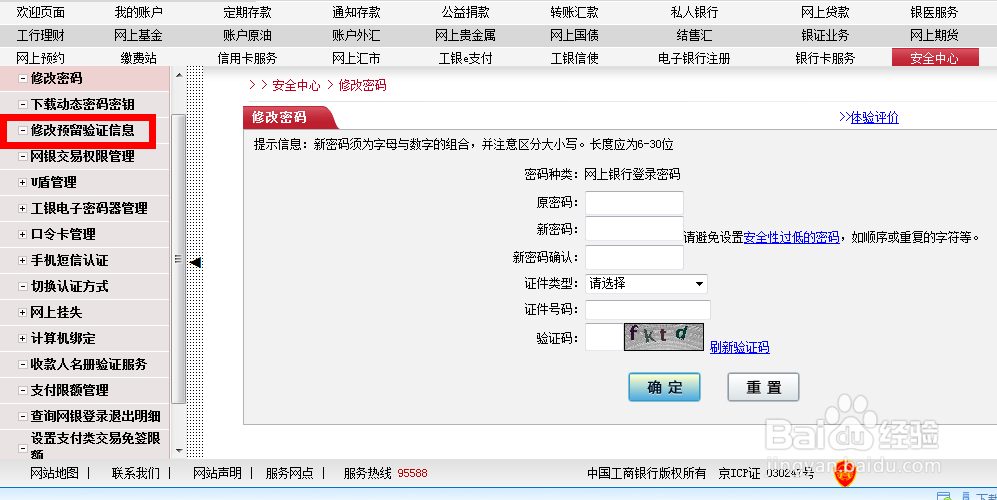Open 联系我们 footer link
The image size is (997, 500).
[x=136, y=473]
